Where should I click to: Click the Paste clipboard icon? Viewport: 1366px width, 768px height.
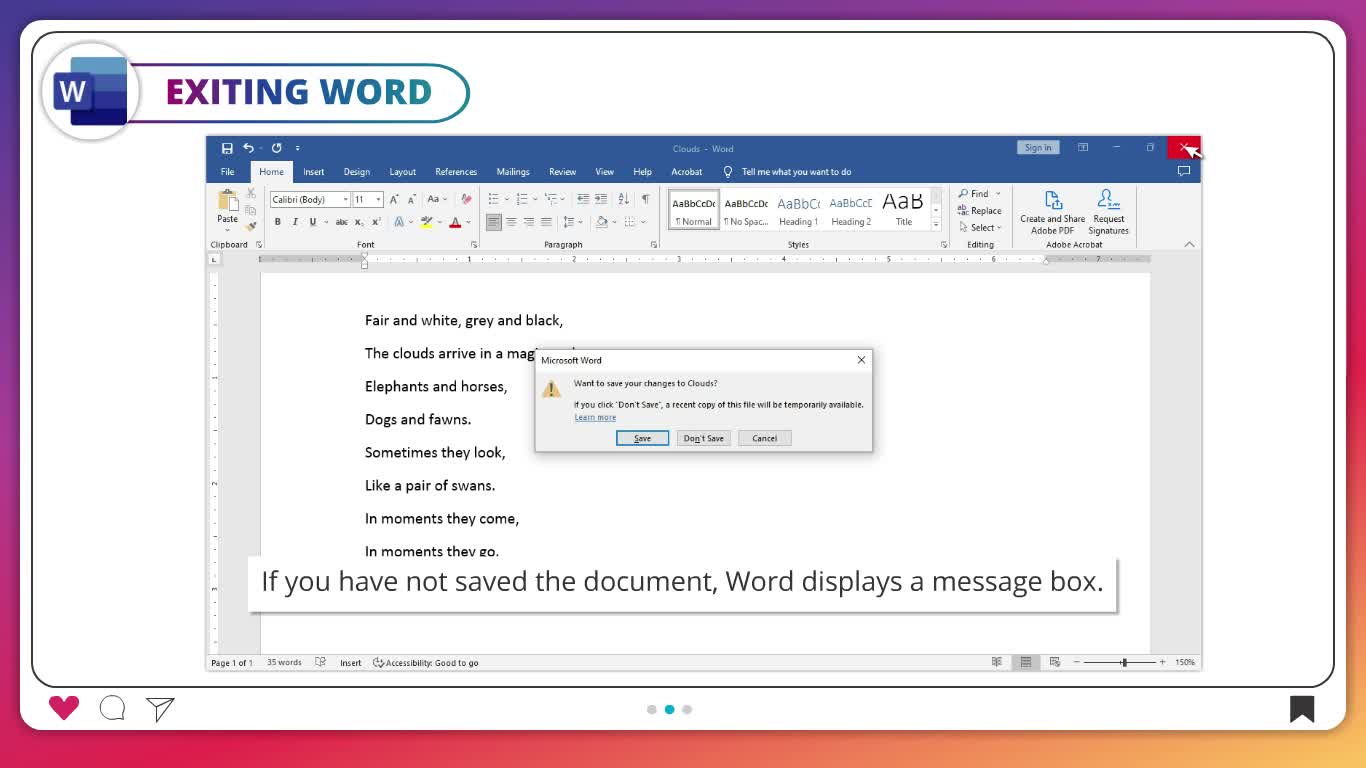pos(228,202)
